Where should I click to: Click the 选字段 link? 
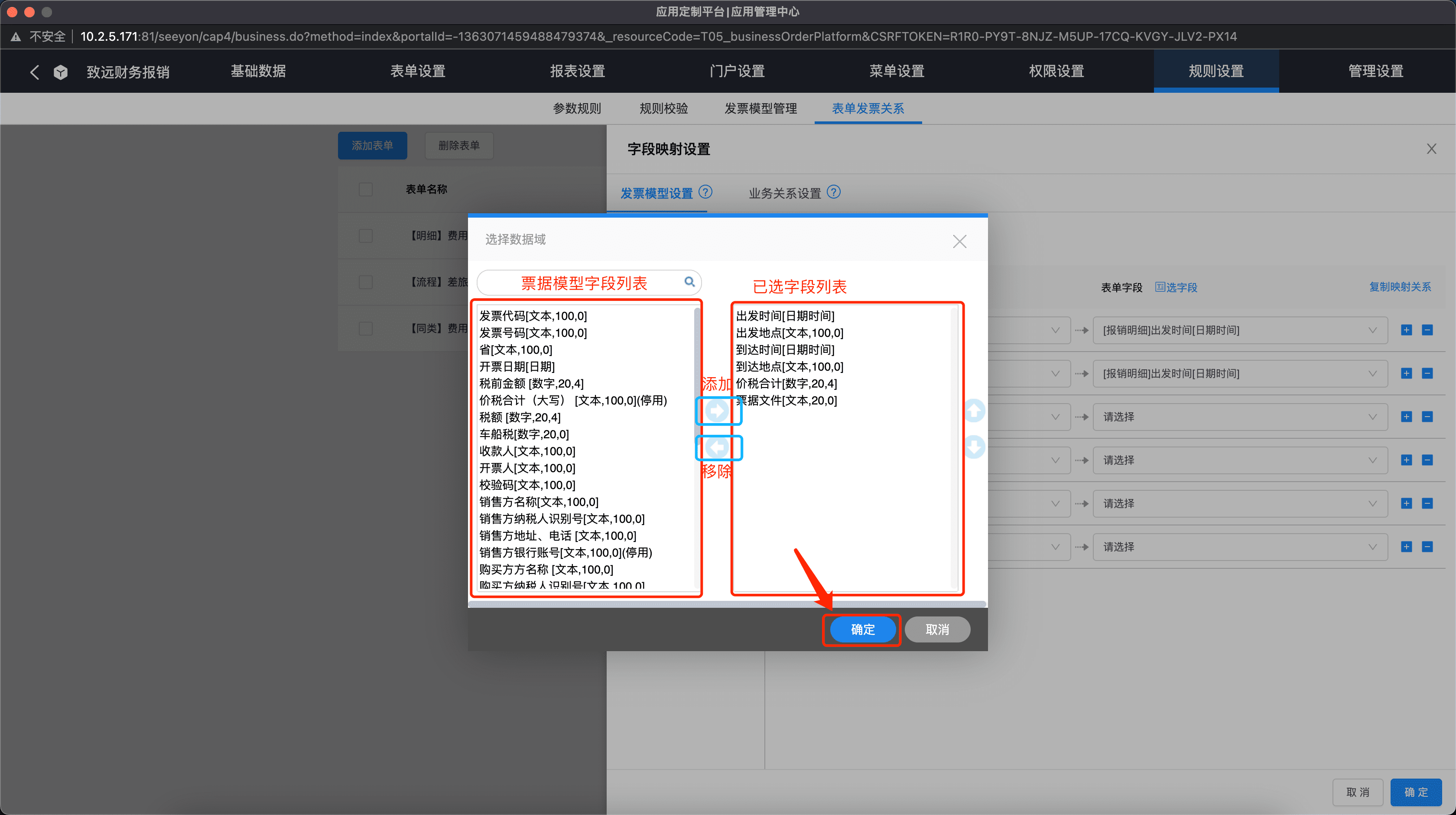click(1176, 287)
